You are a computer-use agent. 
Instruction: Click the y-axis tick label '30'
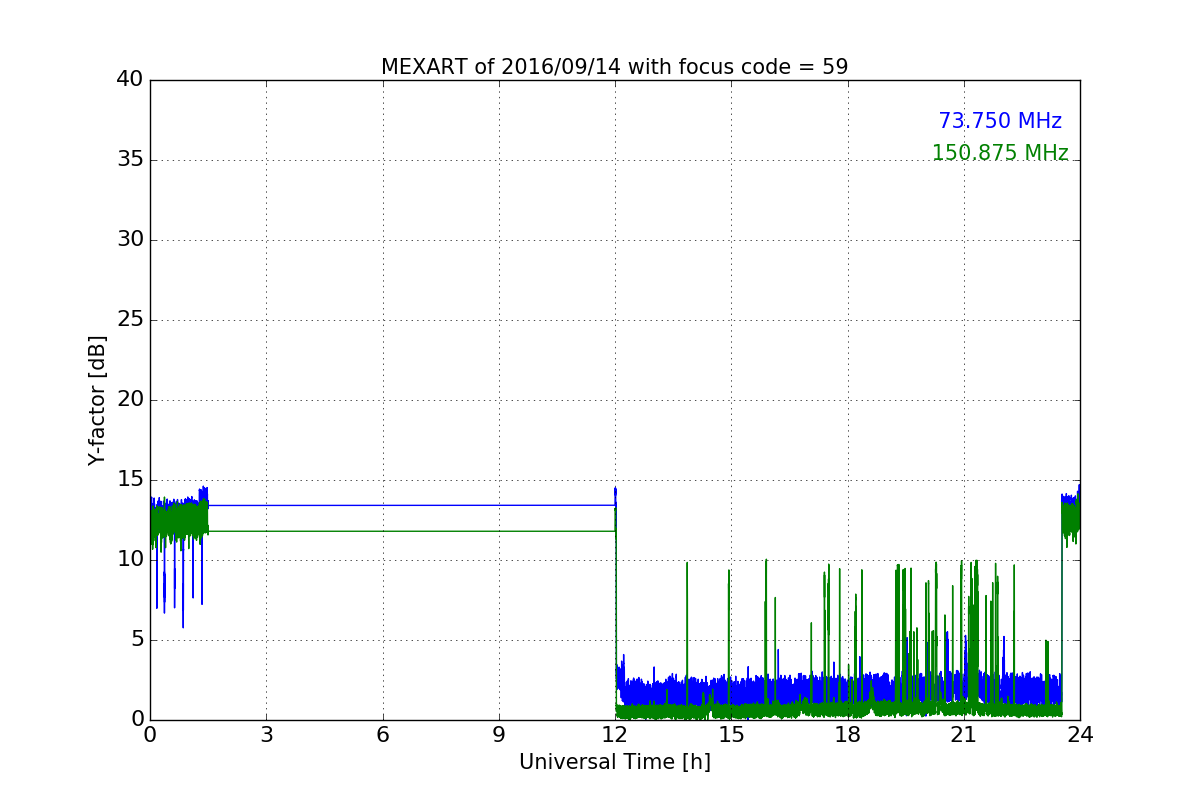(131, 240)
